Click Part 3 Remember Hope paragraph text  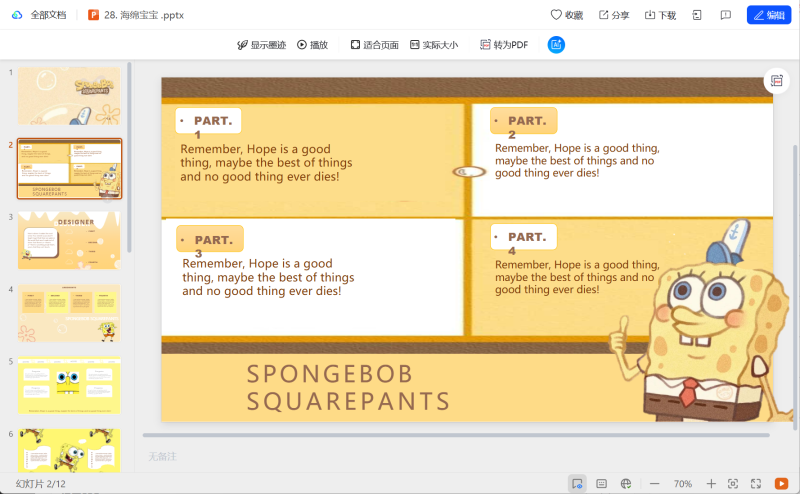click(268, 277)
